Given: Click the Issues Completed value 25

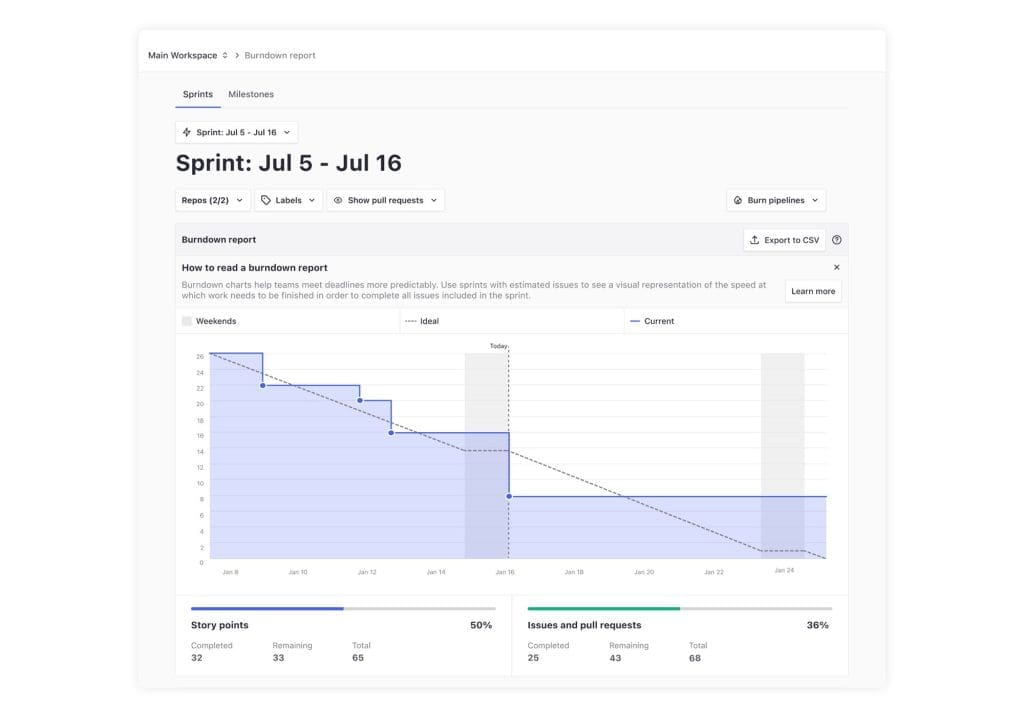Looking at the screenshot, I should (x=534, y=658).
